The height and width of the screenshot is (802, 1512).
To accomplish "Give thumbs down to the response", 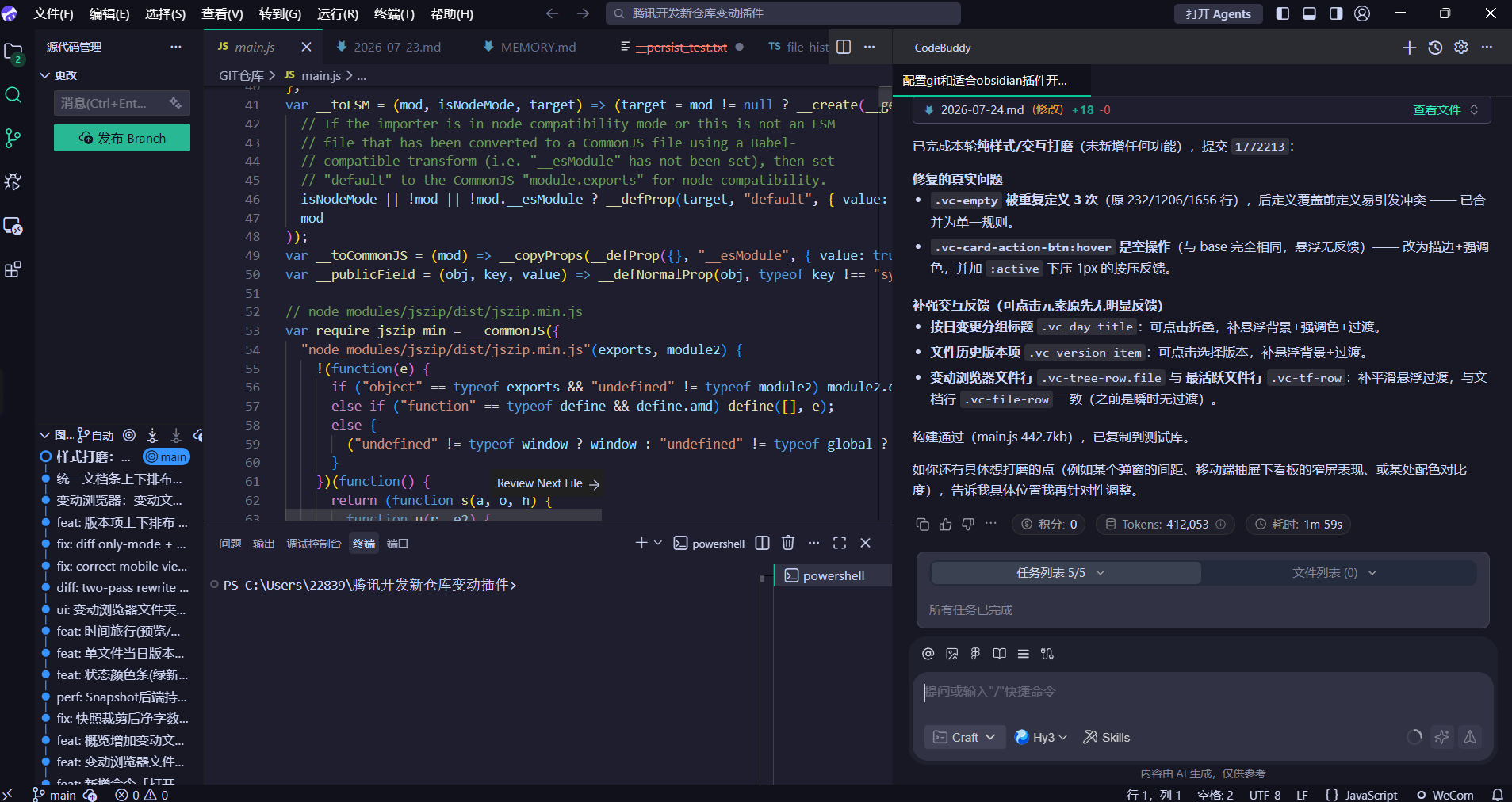I will pyautogui.click(x=968, y=524).
